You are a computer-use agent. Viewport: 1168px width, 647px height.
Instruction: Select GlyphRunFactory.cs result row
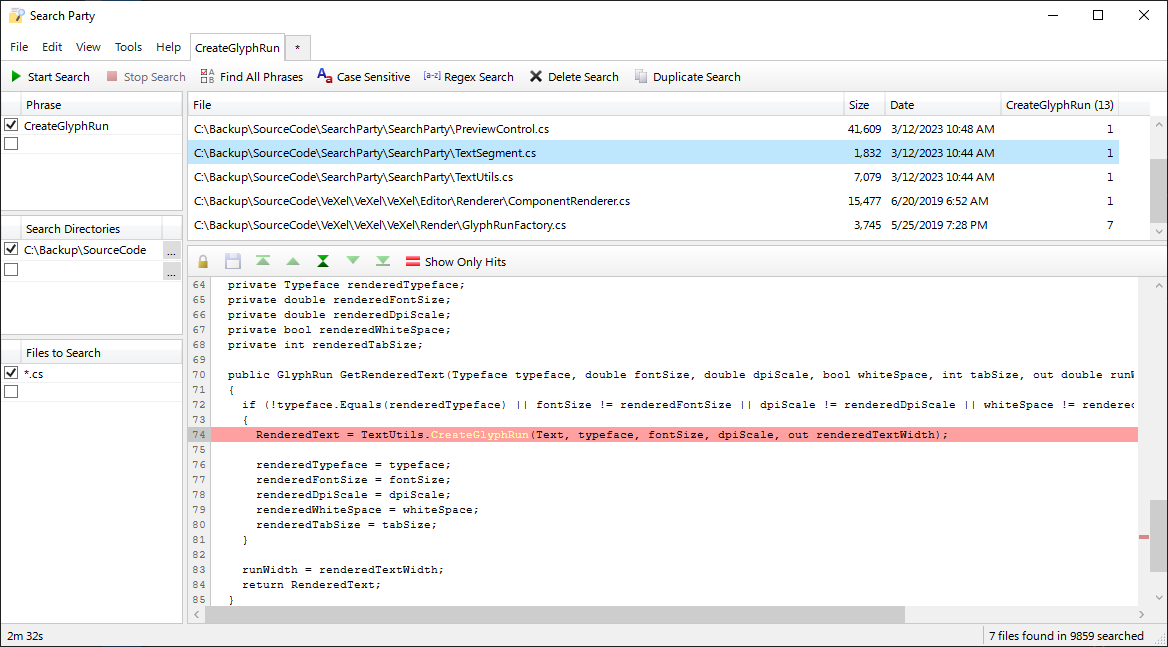tap(653, 225)
